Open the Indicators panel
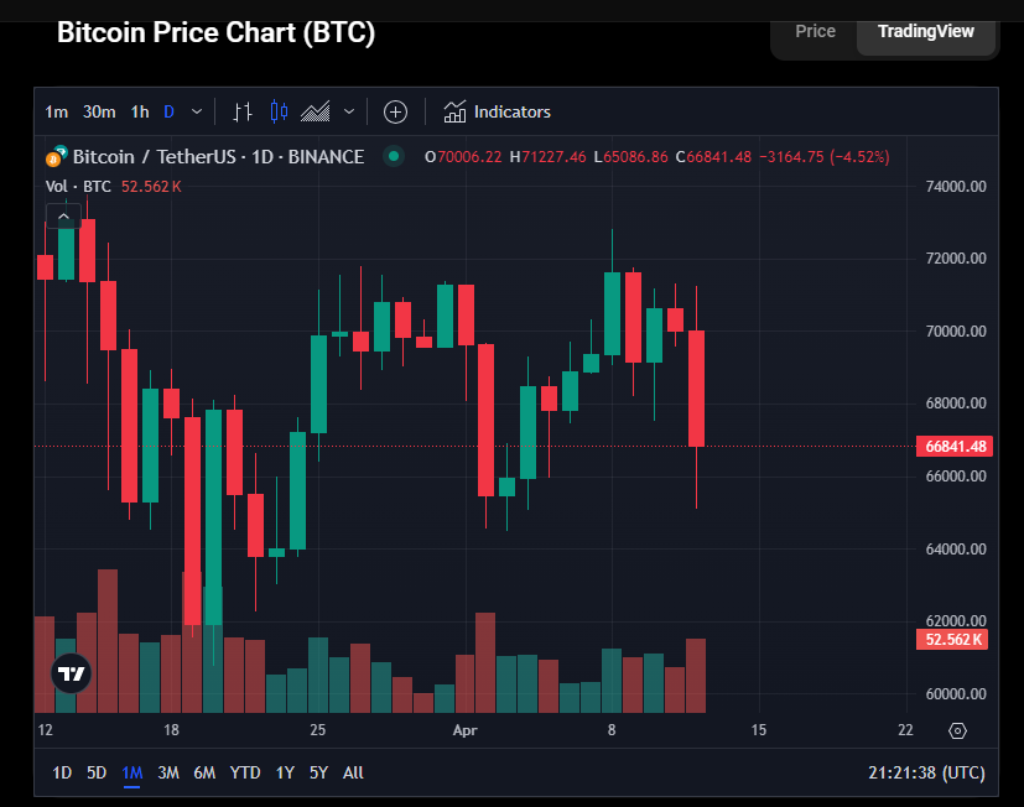The width and height of the screenshot is (1024, 807). (497, 112)
